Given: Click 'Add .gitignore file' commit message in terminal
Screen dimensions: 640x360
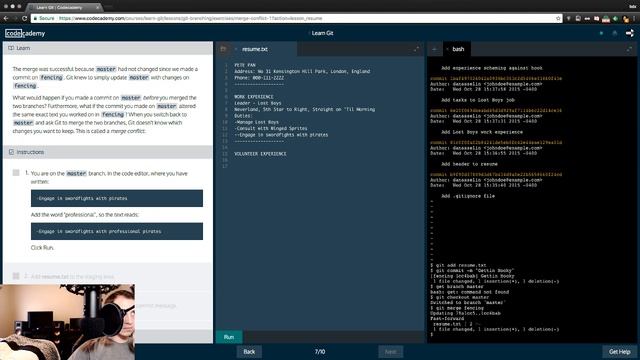Looking at the screenshot, I should [468, 196].
